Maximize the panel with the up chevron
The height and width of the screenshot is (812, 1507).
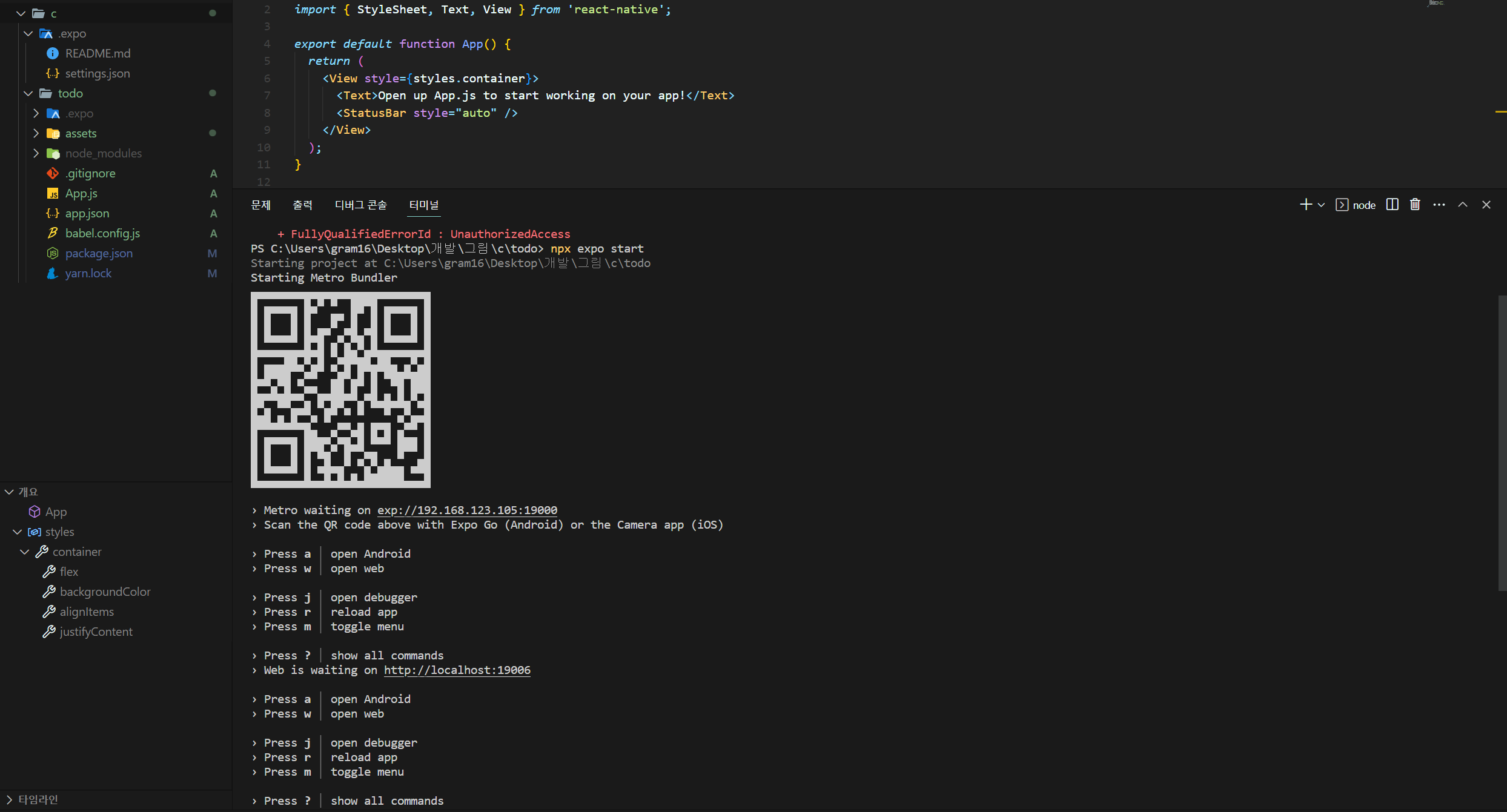(x=1463, y=205)
